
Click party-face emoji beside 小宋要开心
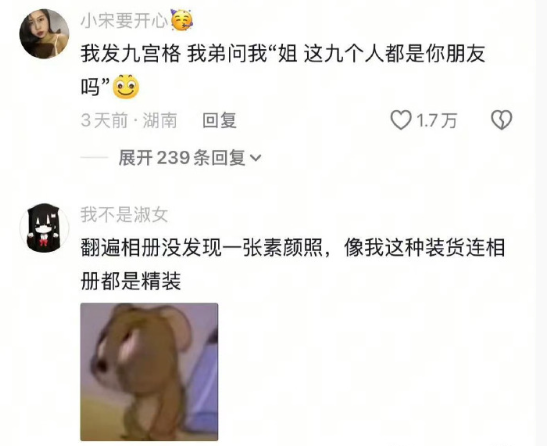point(181,20)
